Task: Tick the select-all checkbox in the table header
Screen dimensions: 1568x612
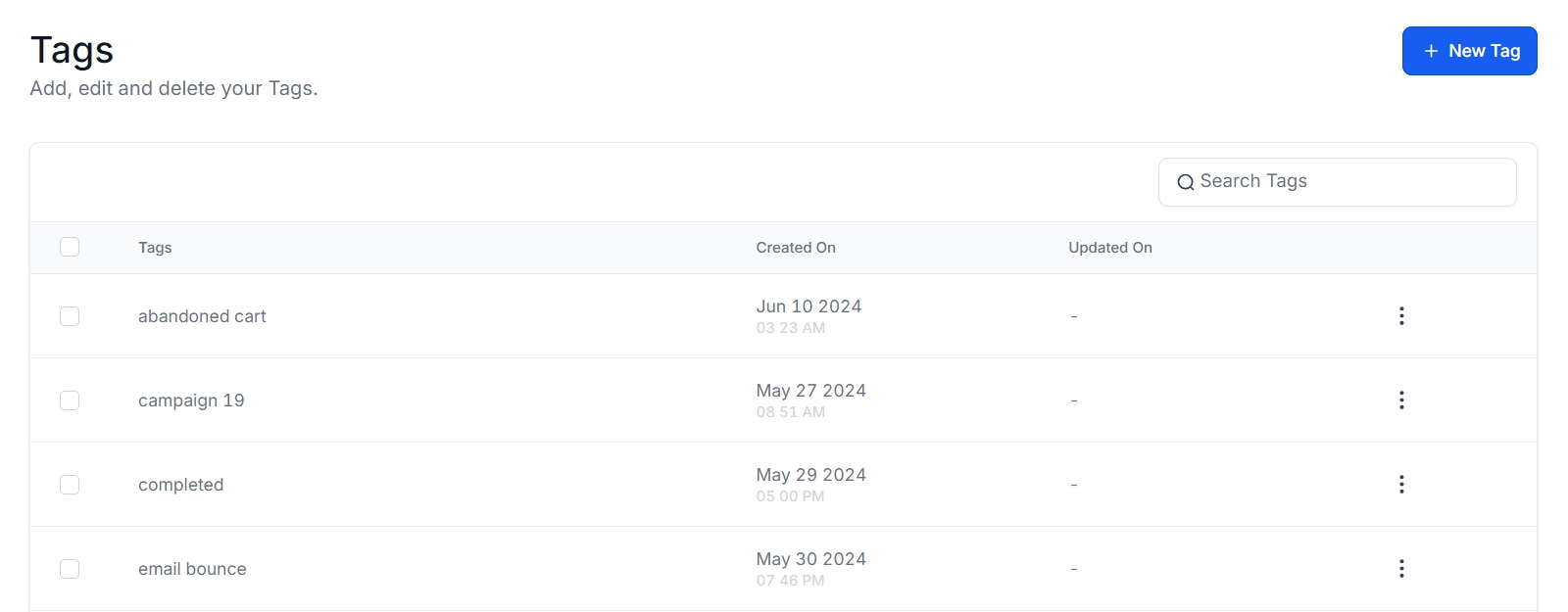Action: coord(70,247)
